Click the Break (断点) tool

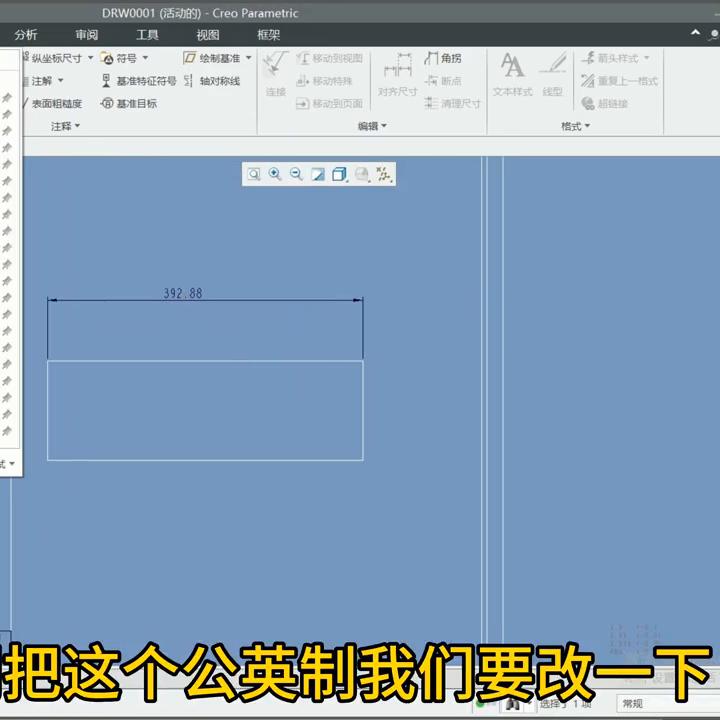[x=444, y=81]
